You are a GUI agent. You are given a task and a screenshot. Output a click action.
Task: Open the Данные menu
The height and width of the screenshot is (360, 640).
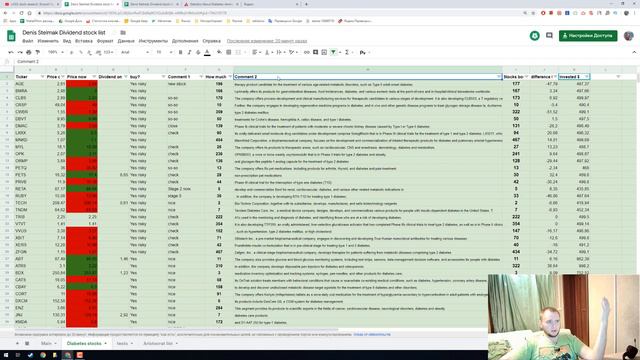coord(126,41)
